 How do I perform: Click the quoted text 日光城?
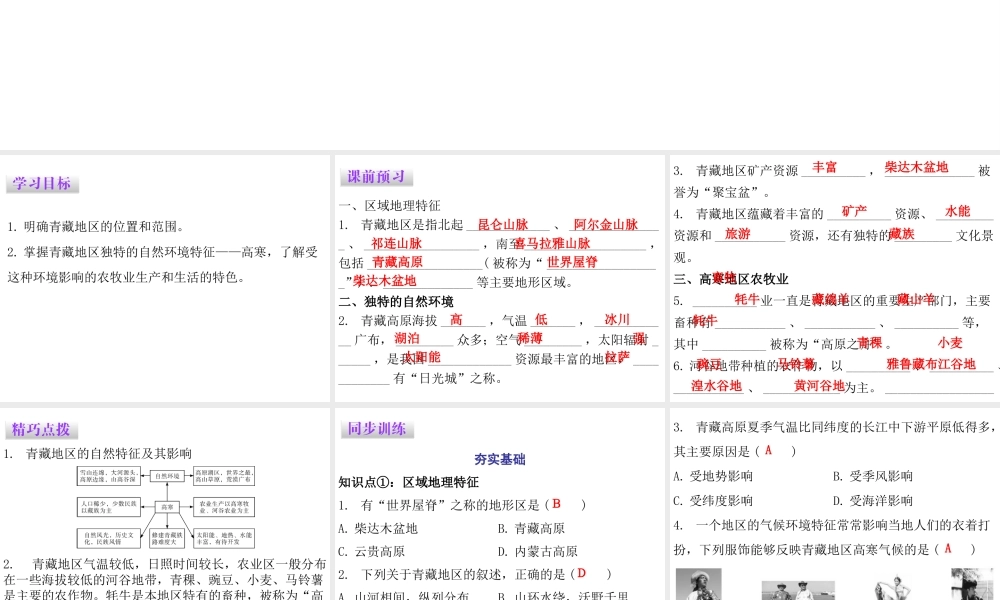(439, 378)
